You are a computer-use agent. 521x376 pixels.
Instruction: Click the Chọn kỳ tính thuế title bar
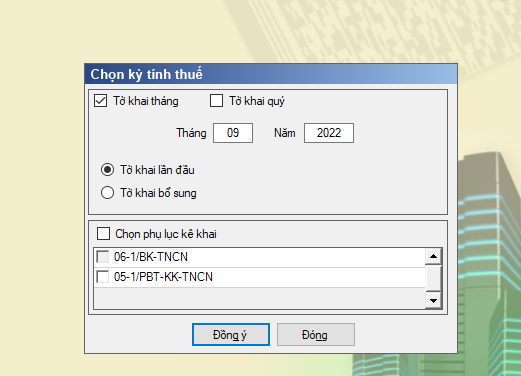click(x=271, y=74)
